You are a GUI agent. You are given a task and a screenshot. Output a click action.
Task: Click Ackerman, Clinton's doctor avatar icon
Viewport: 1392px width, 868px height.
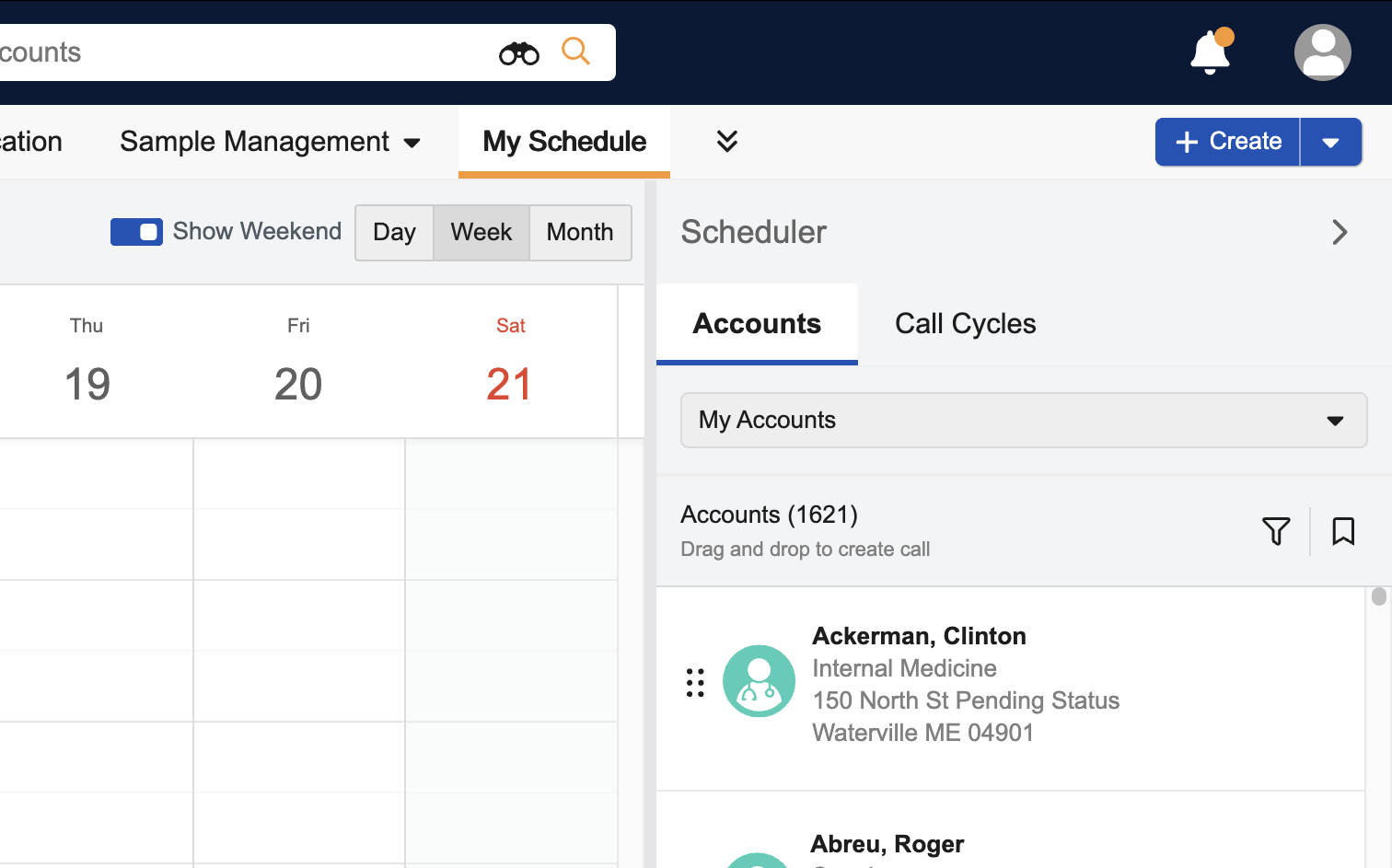(759, 681)
